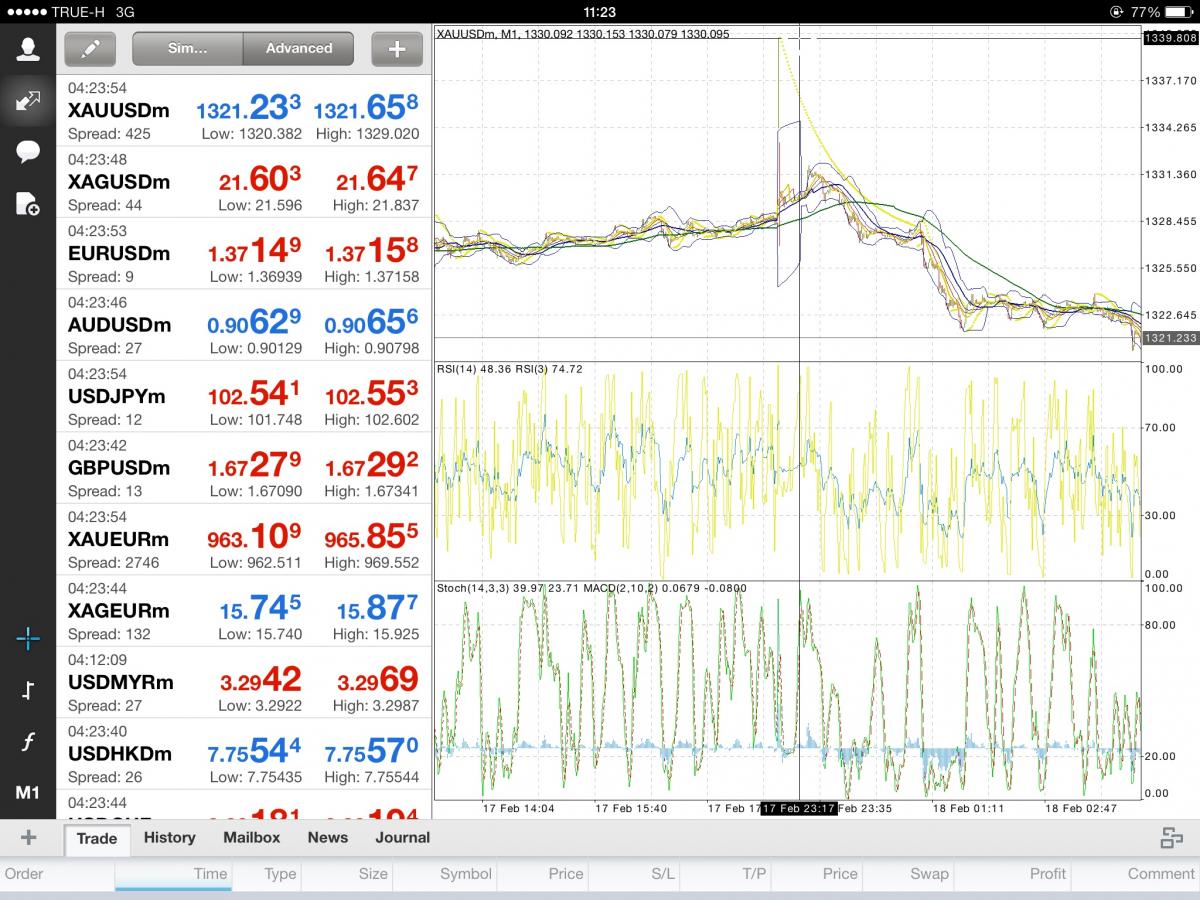1200x900 pixels.
Task: Open indicators with the f icon
Action: tap(28, 742)
